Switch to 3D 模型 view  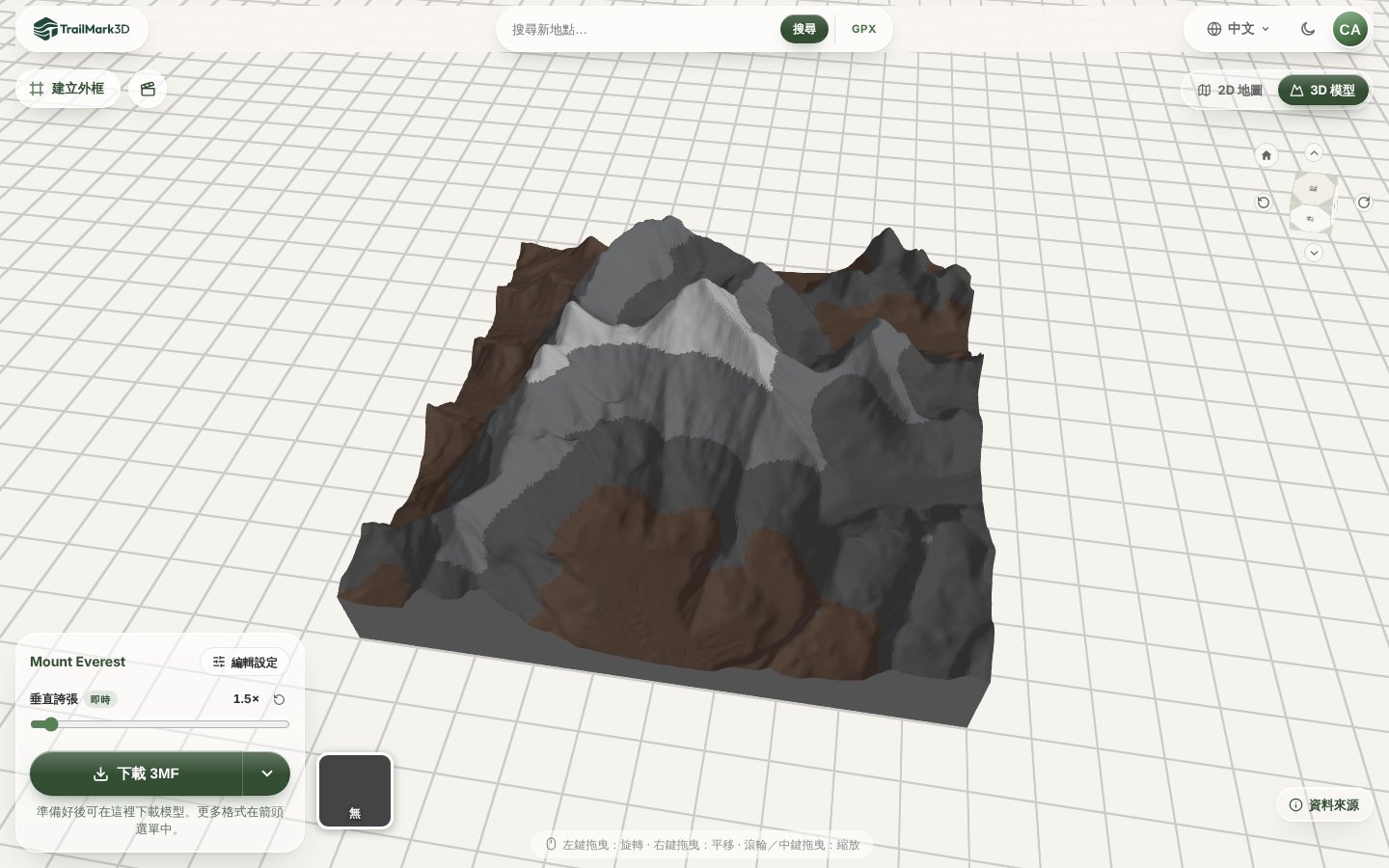click(1323, 90)
